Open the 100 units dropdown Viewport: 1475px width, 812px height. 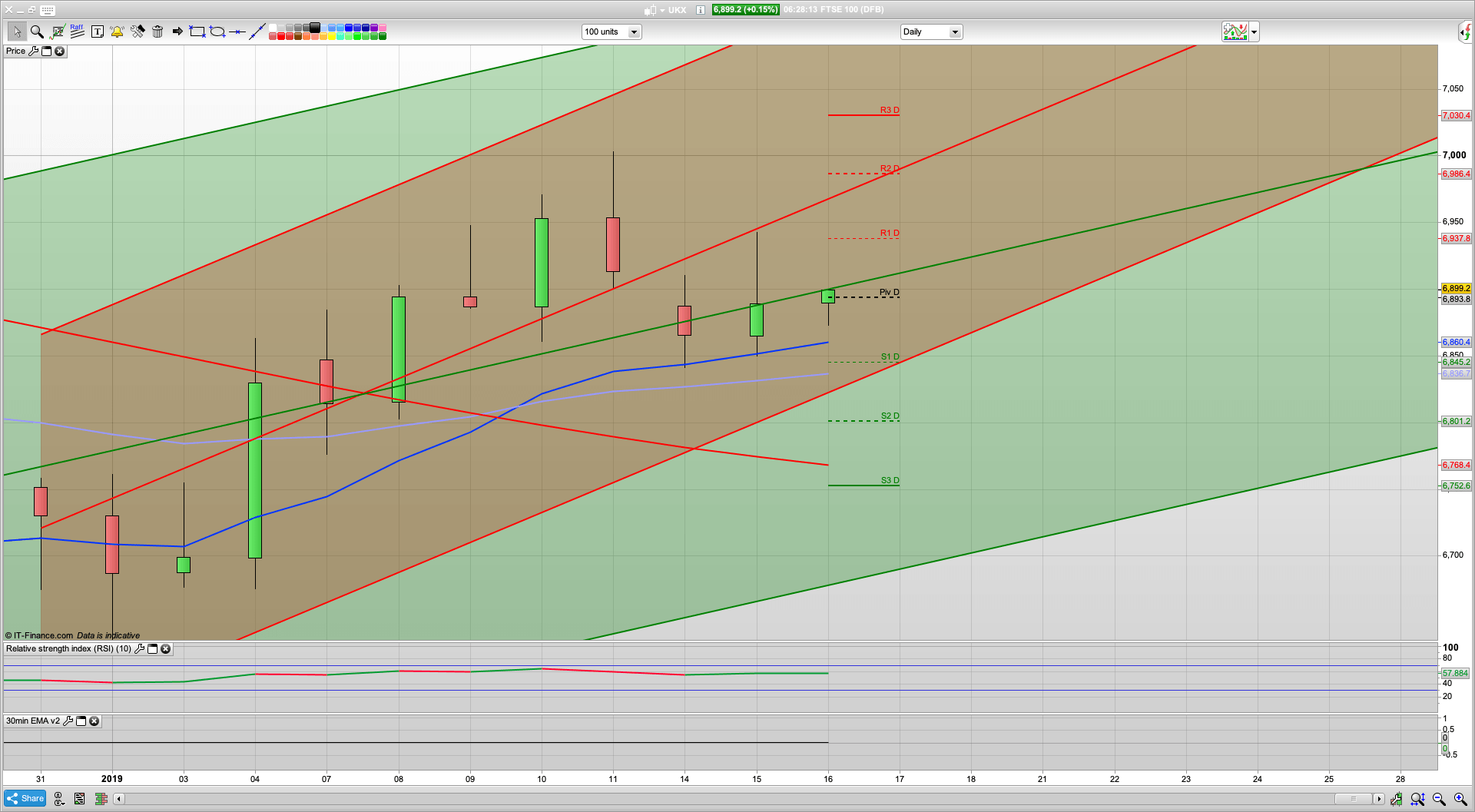point(612,31)
